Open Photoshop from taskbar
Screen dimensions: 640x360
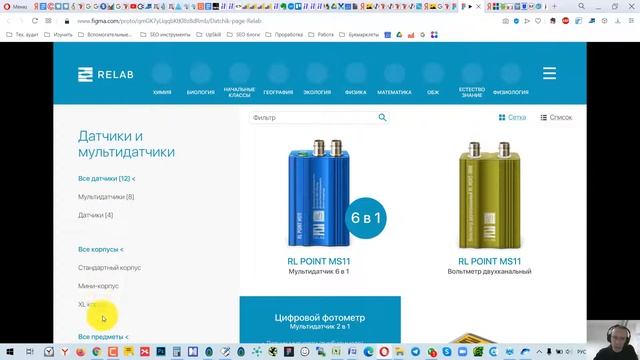tap(161, 352)
